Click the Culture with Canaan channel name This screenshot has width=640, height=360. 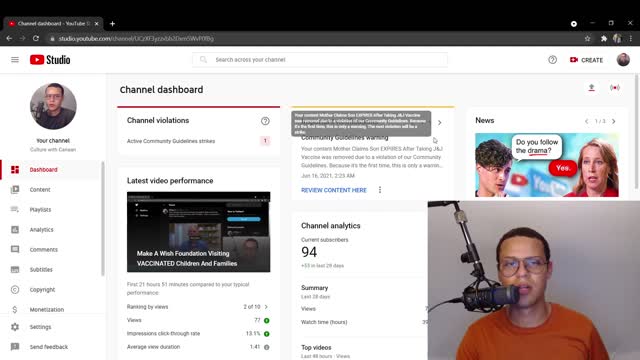tap(53, 150)
